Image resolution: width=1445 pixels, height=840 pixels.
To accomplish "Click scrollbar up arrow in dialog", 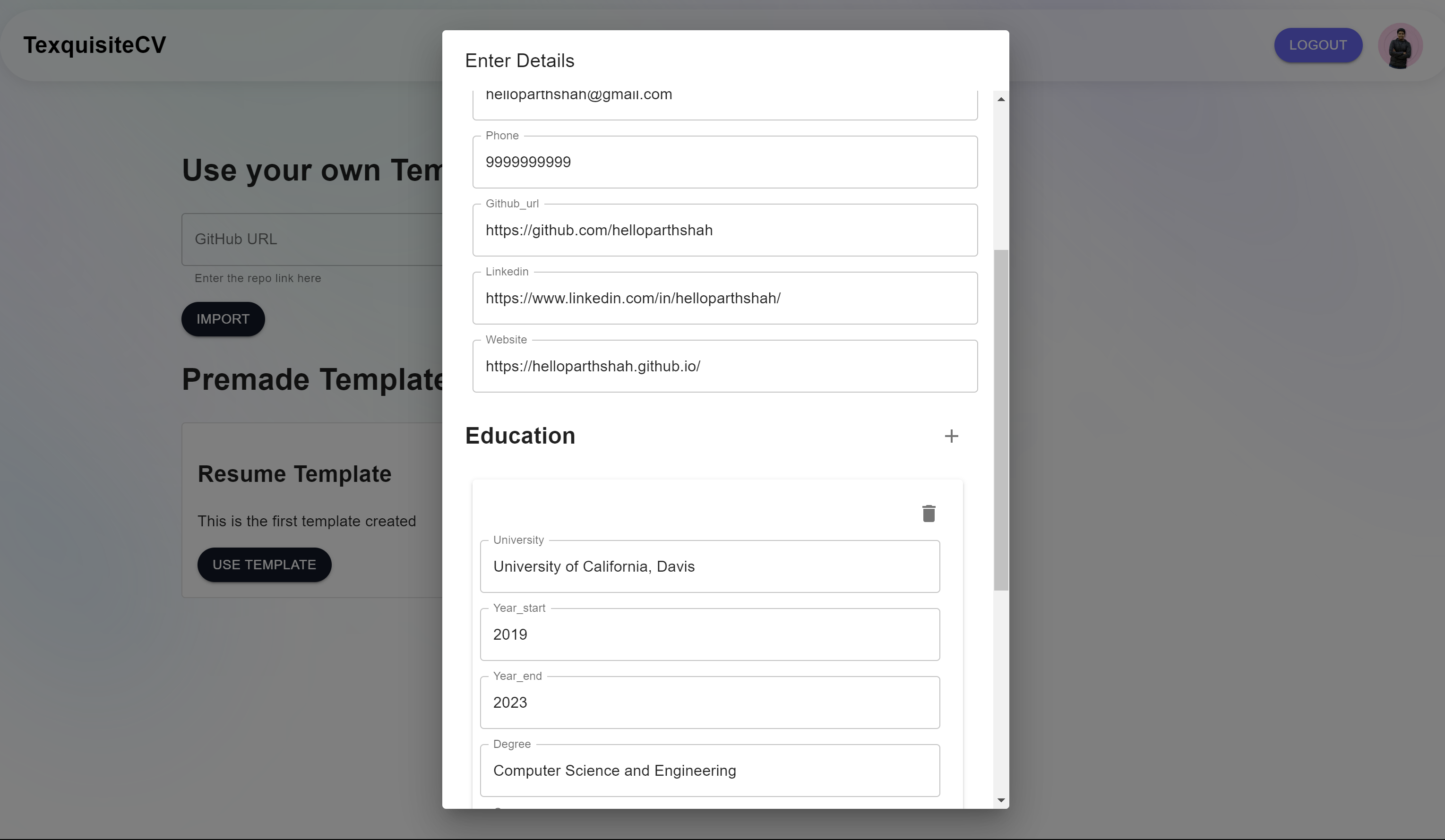I will point(1001,100).
